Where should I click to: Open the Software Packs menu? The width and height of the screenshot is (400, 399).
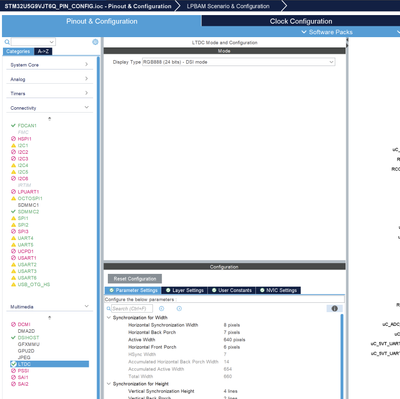click(x=327, y=32)
